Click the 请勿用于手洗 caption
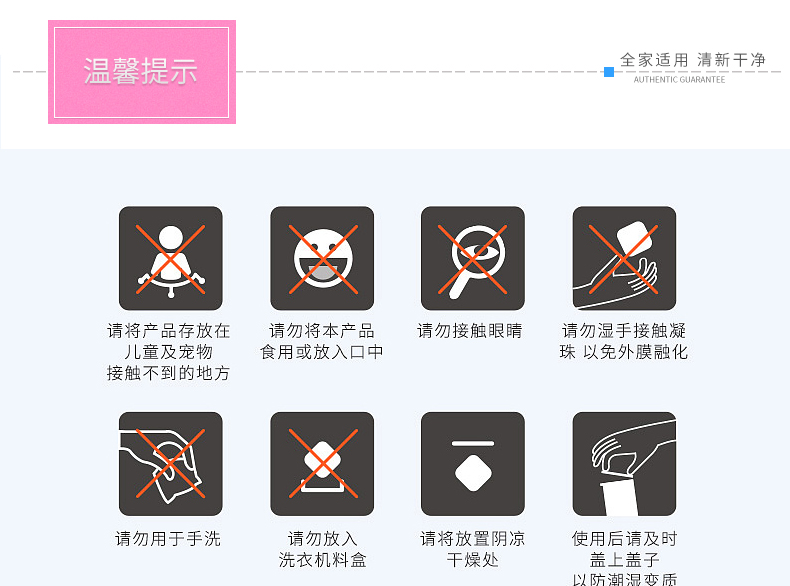 coord(168,539)
